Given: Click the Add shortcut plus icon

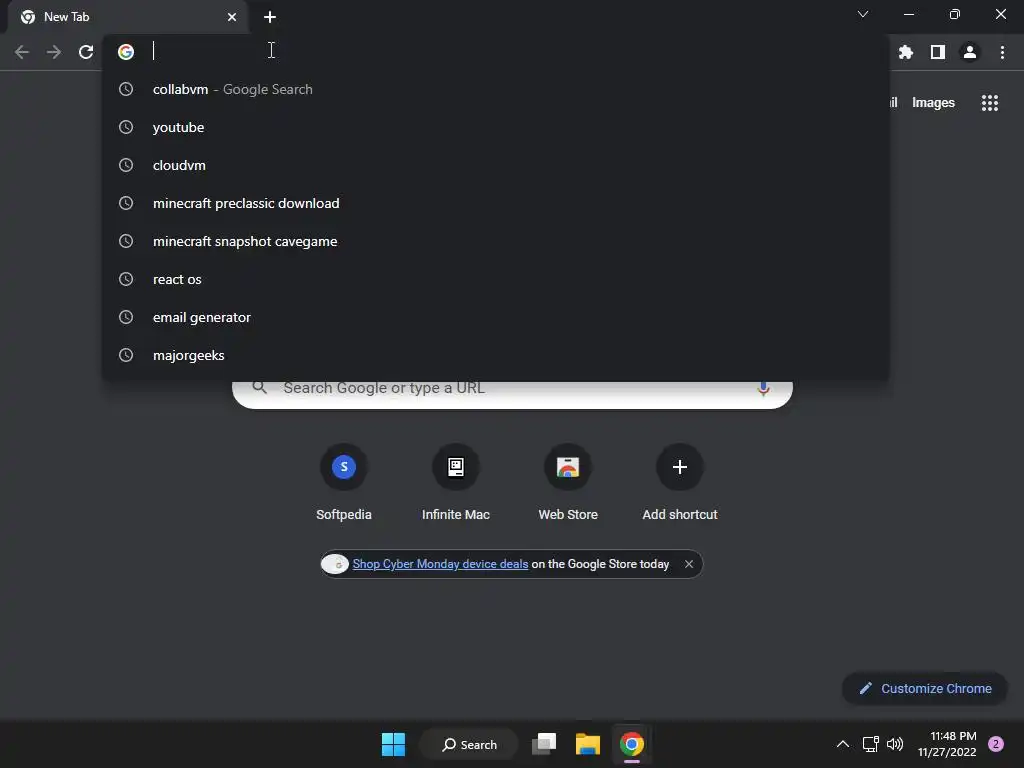Looking at the screenshot, I should tap(680, 467).
